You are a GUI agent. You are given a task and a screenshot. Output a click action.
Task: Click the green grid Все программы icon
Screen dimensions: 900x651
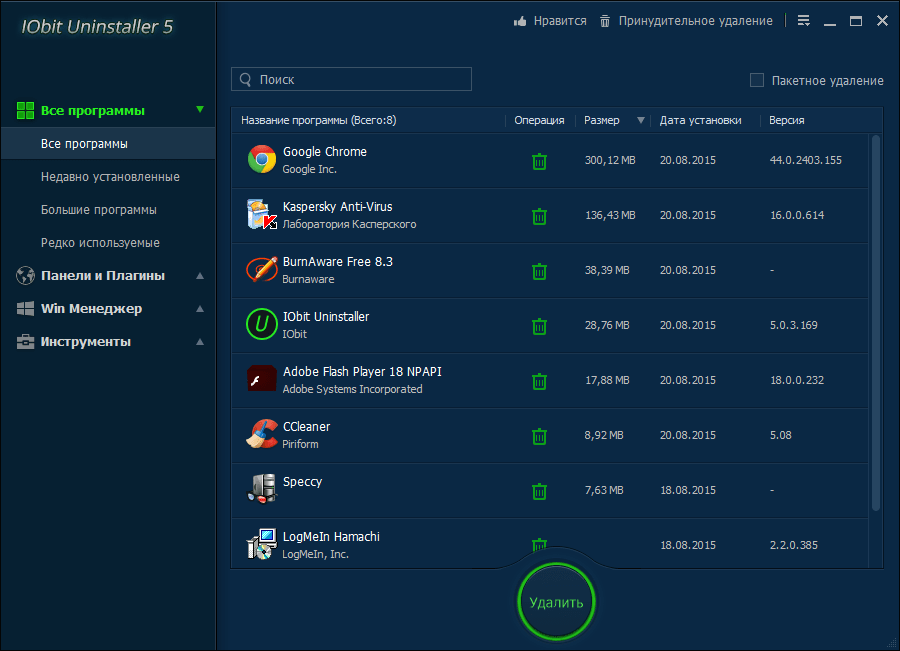tap(25, 110)
